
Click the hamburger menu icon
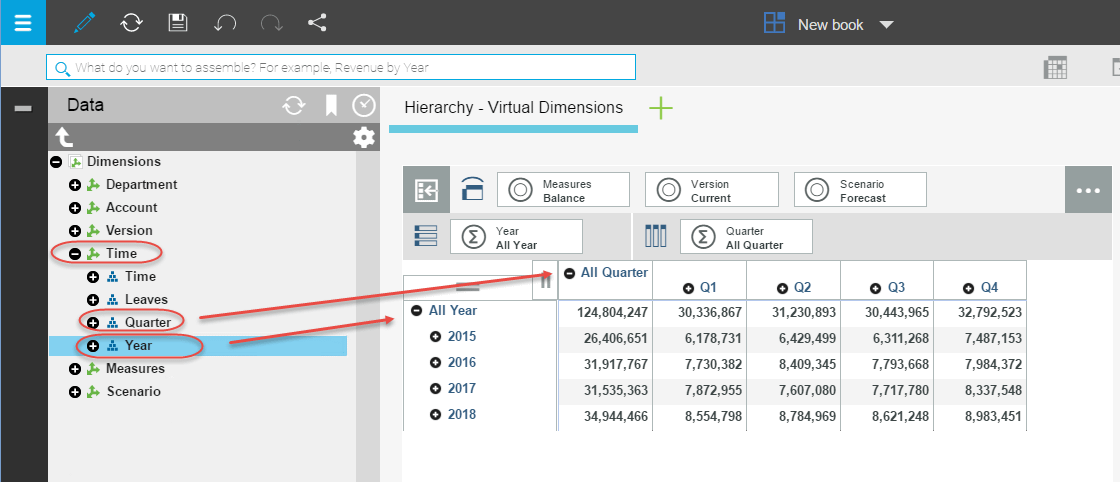[22, 22]
